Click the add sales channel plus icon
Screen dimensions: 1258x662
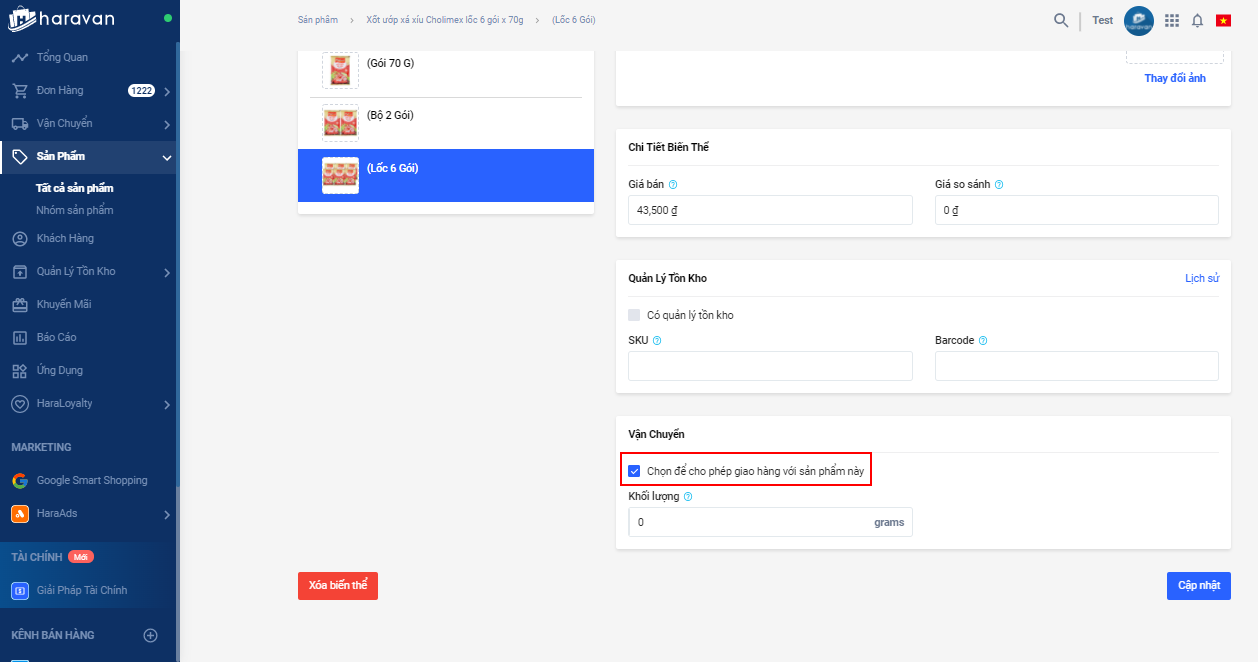(x=151, y=635)
